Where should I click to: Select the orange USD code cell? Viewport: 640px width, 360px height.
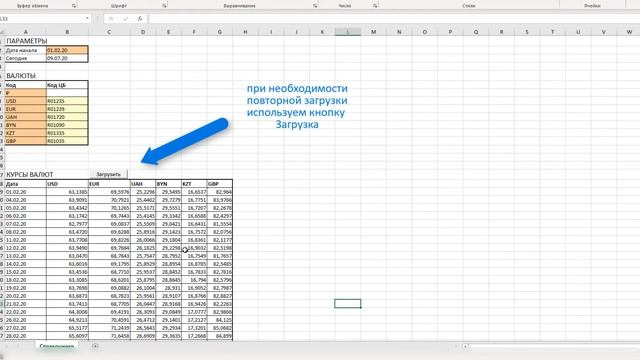26,101
